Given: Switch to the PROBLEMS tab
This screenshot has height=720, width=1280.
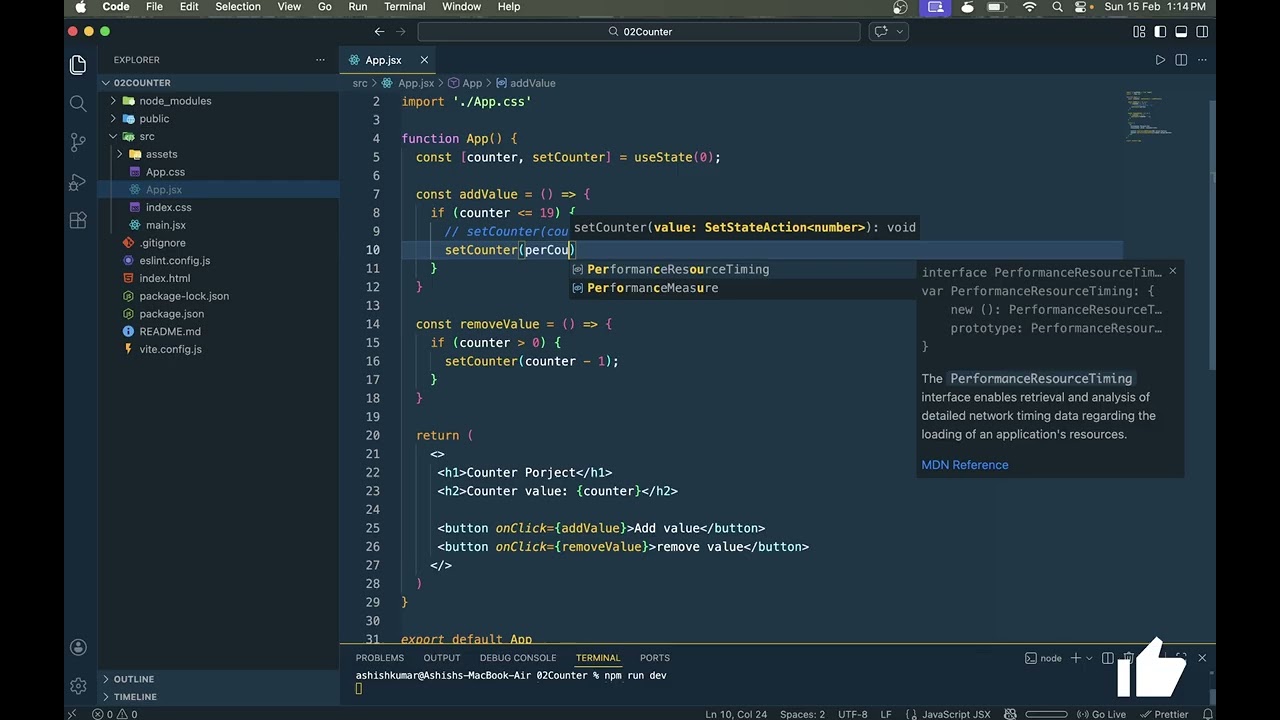Looking at the screenshot, I should point(380,658).
